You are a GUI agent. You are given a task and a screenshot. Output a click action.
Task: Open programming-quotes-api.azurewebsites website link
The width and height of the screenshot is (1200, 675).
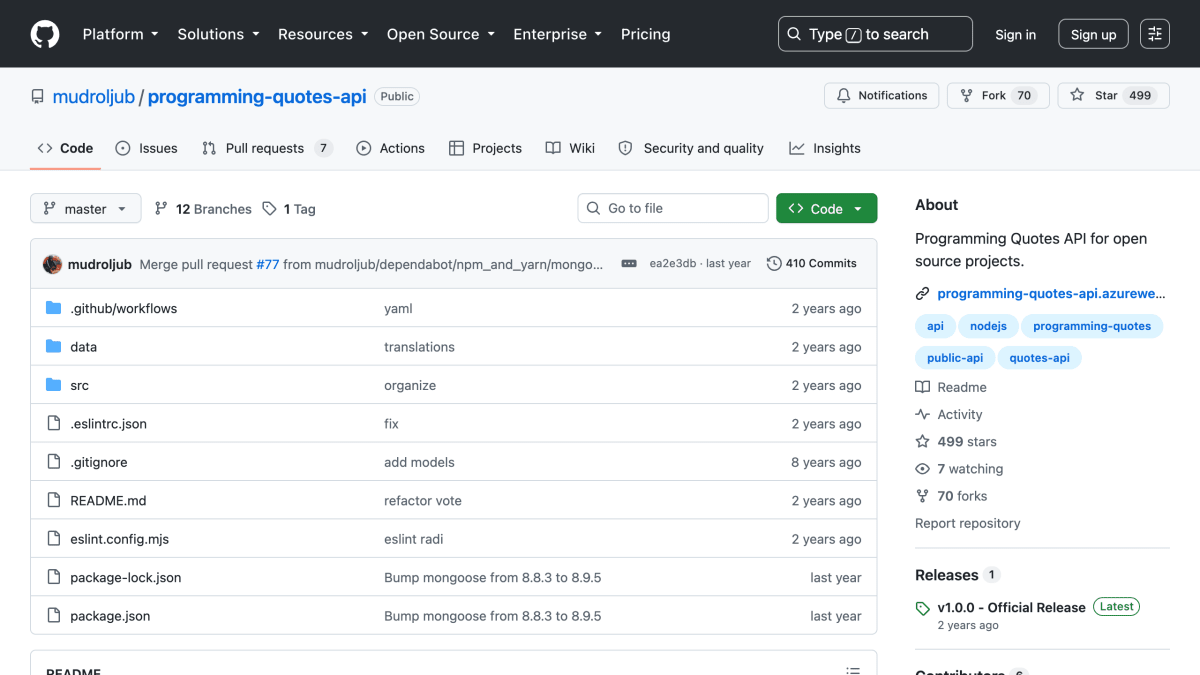[x=1051, y=294]
